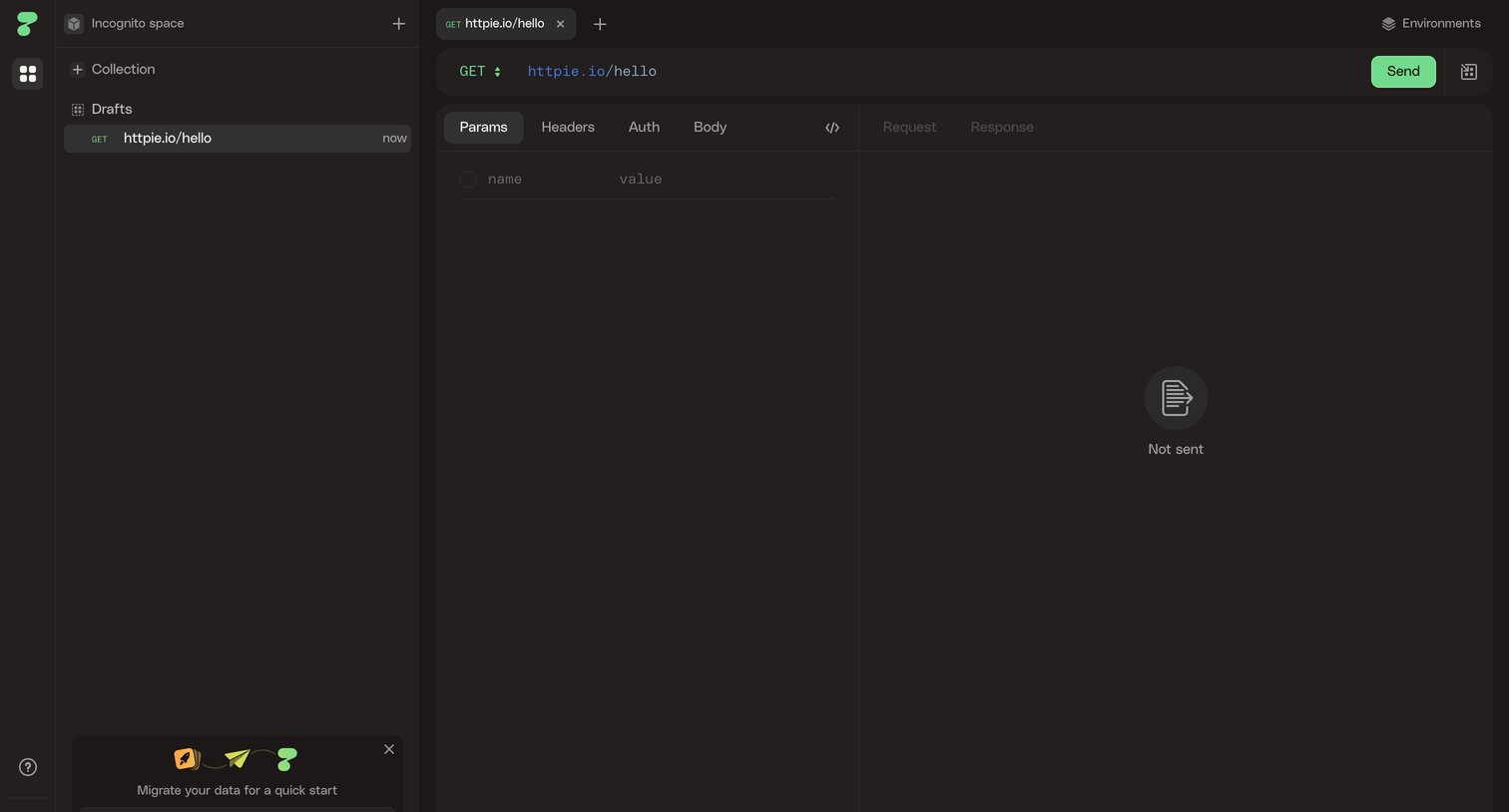
Task: Open the httpie.io/hello draft request
Action: 238,139
